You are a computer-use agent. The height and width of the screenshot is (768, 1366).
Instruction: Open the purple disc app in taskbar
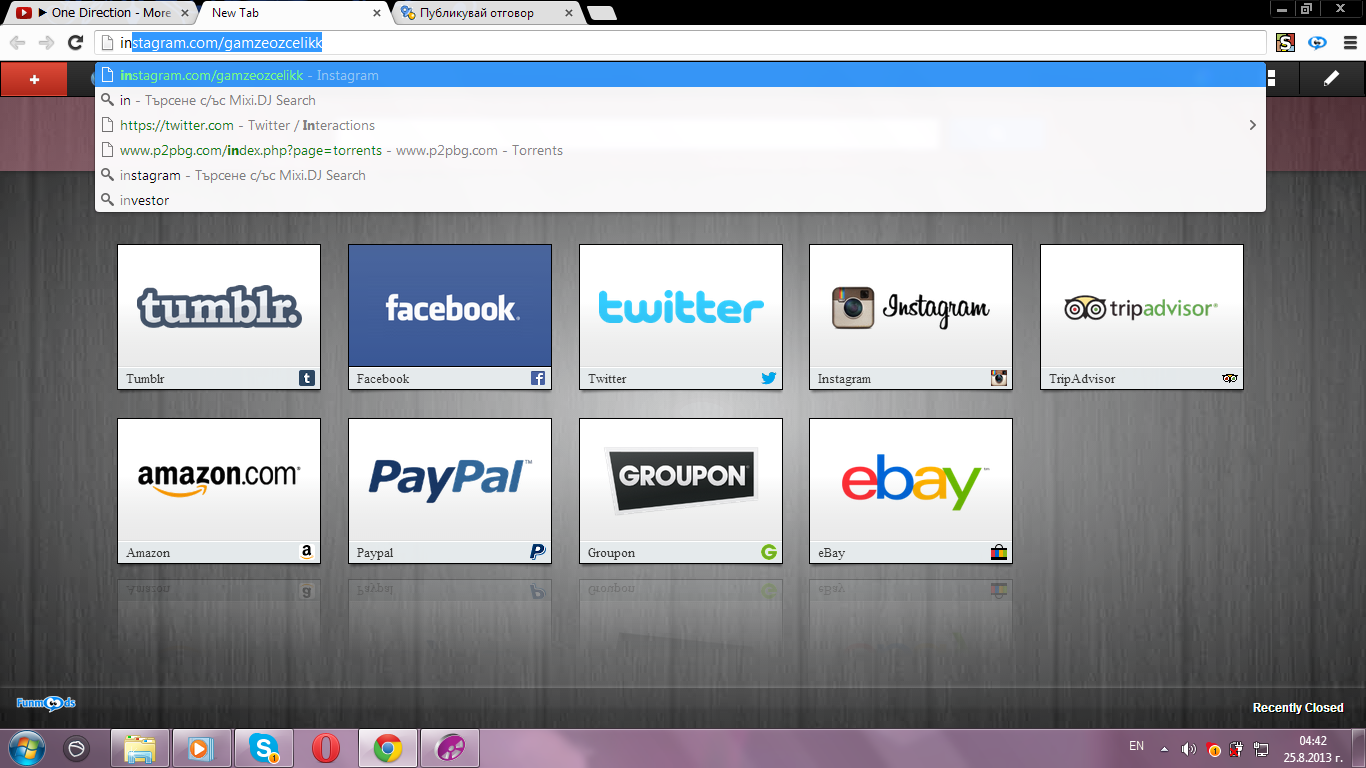(x=450, y=748)
